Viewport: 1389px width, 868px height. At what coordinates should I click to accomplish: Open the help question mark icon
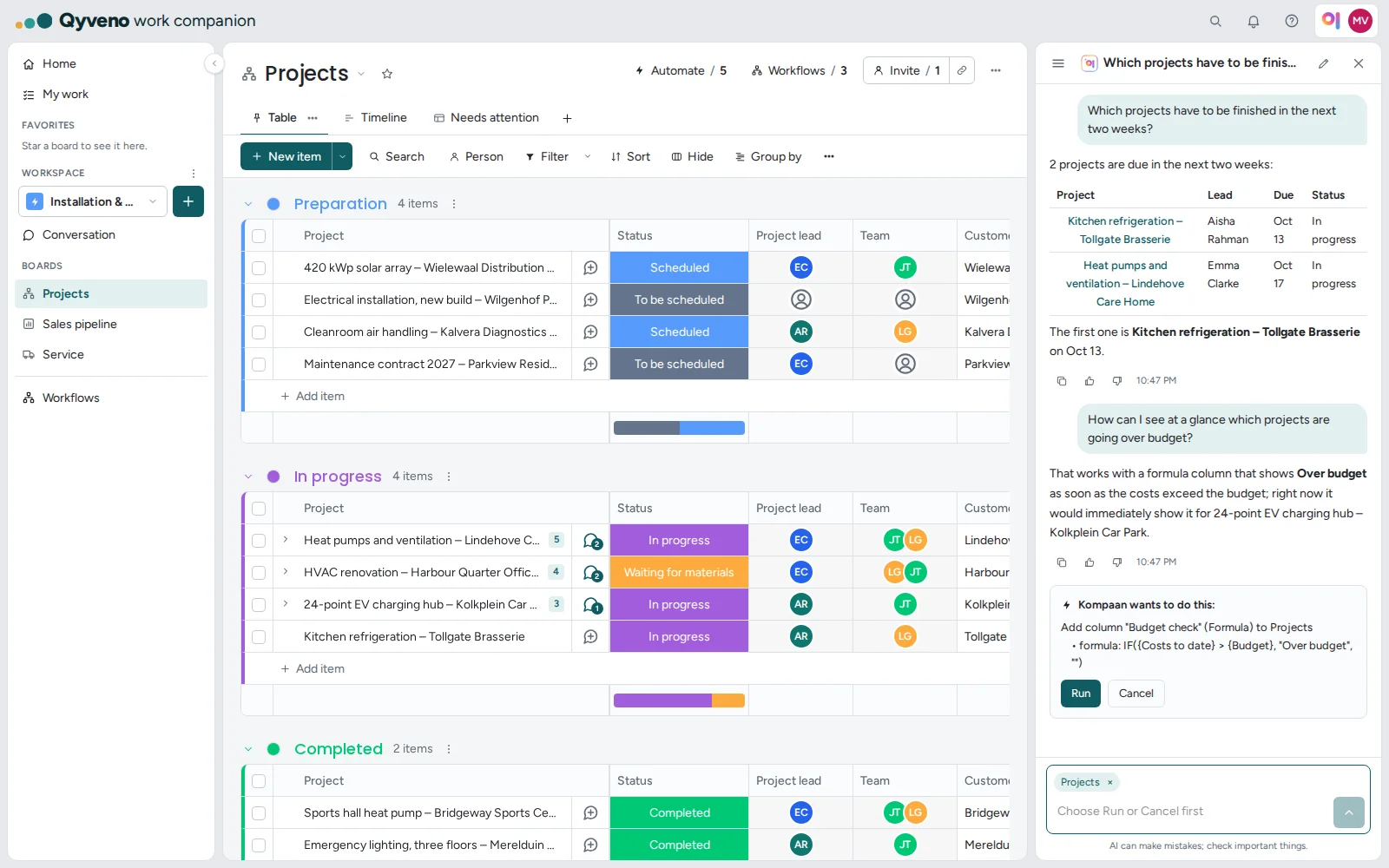1292,21
